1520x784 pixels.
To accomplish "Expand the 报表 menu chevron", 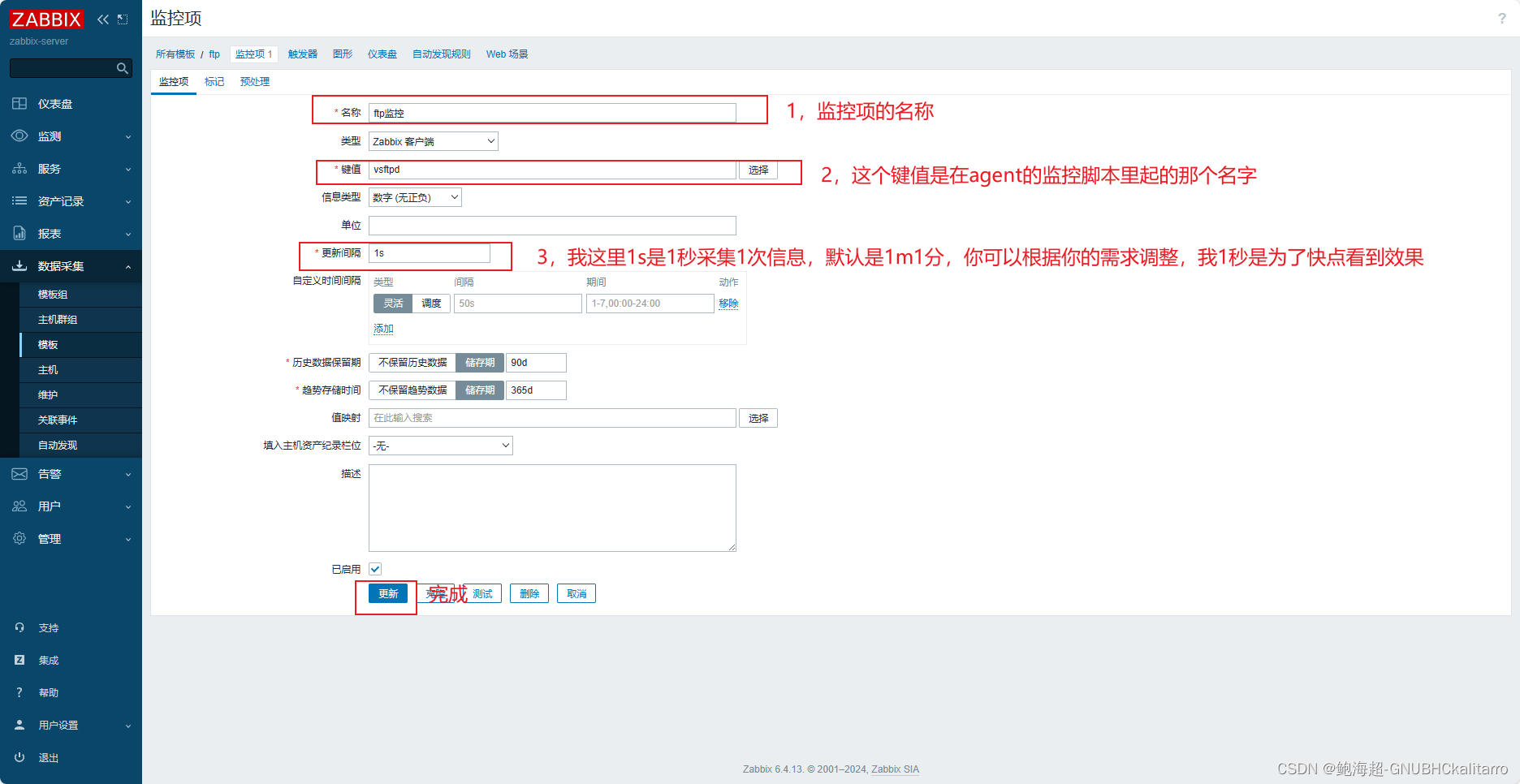I will [128, 235].
